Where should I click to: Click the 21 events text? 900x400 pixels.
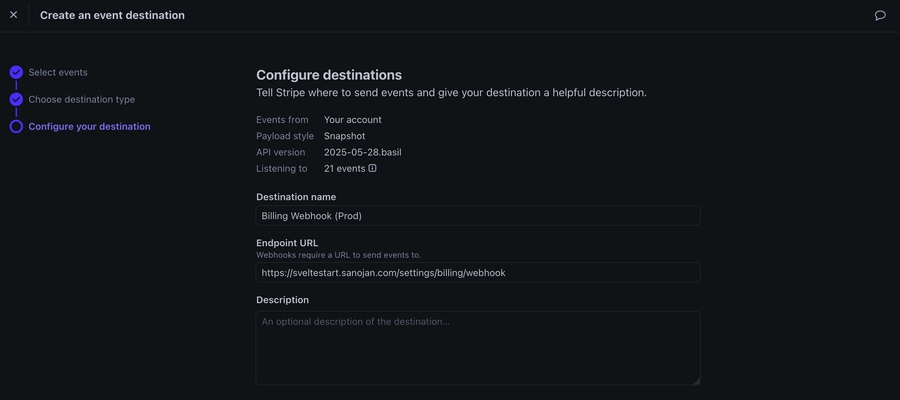point(344,168)
